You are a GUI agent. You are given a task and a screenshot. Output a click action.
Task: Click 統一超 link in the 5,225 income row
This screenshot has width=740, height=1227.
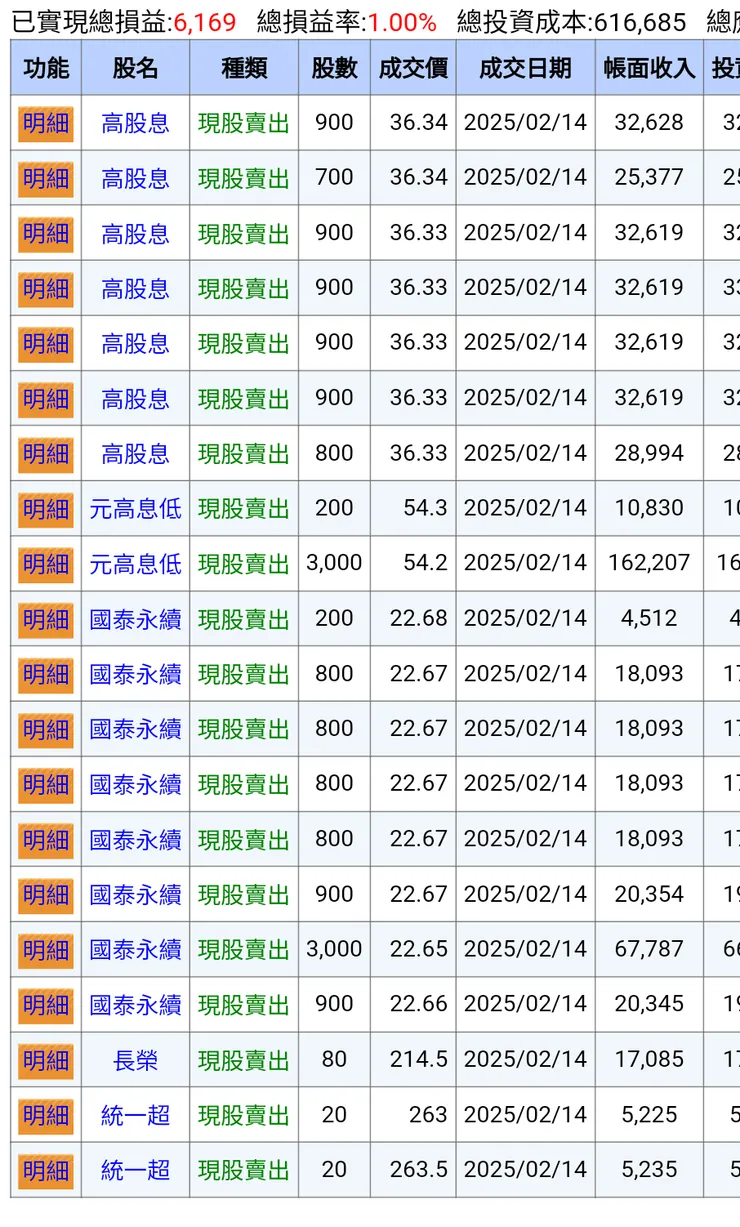pyautogui.click(x=135, y=1115)
